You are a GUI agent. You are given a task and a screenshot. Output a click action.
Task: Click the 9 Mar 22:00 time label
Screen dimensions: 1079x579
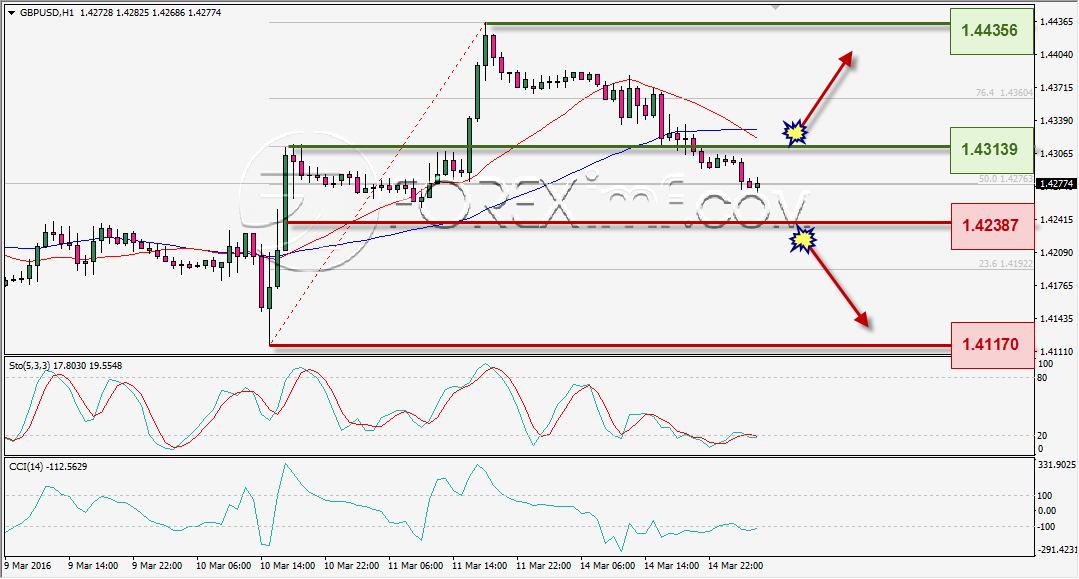(x=157, y=566)
